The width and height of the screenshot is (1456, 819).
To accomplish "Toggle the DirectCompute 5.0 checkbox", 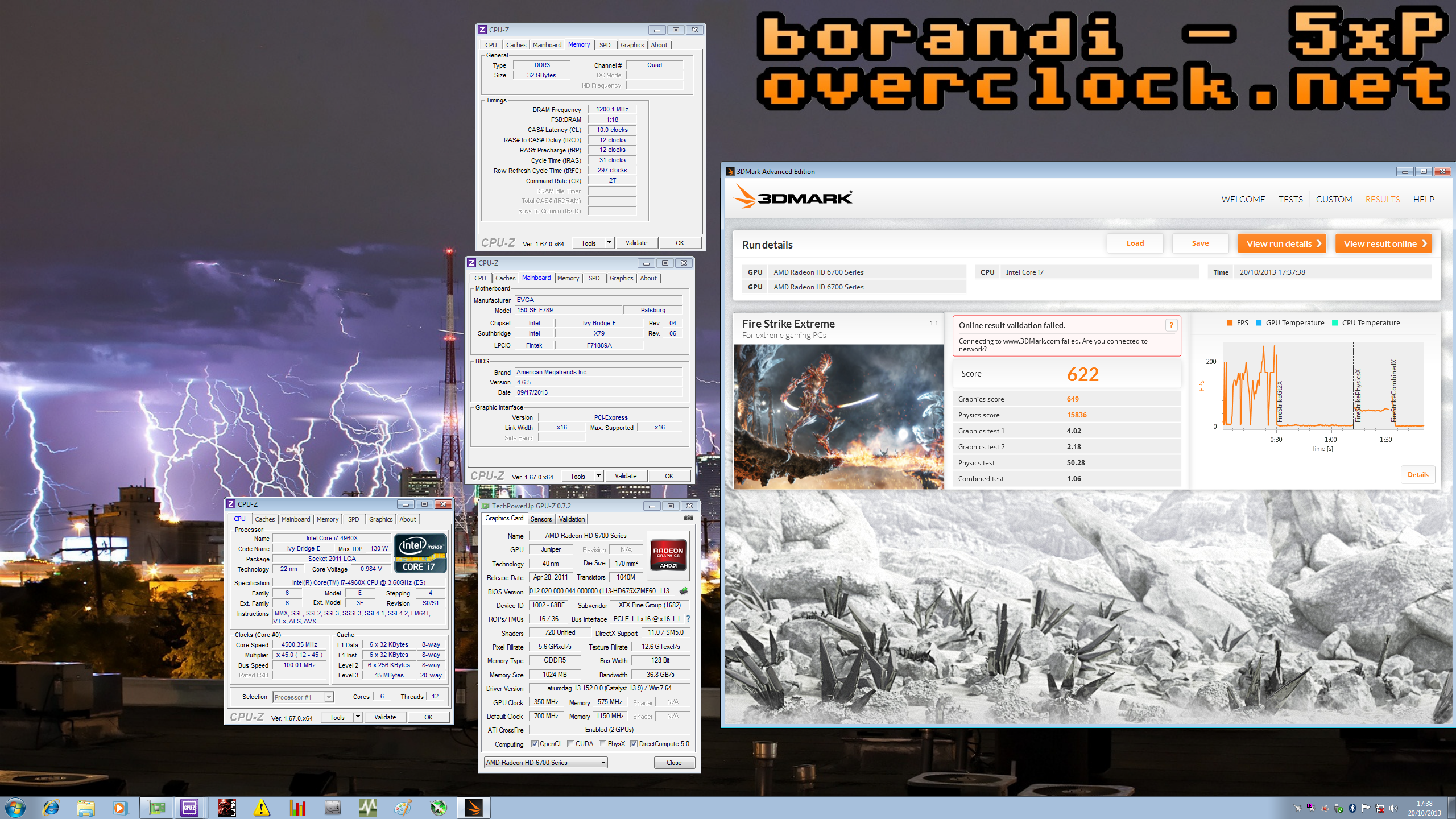I will (634, 744).
